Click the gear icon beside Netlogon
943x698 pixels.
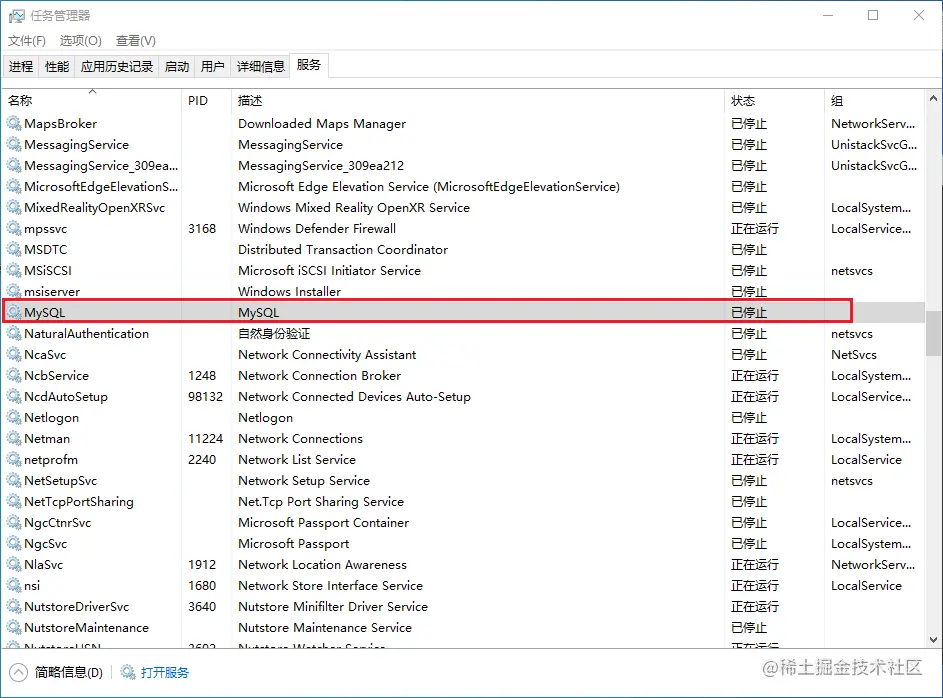point(14,417)
